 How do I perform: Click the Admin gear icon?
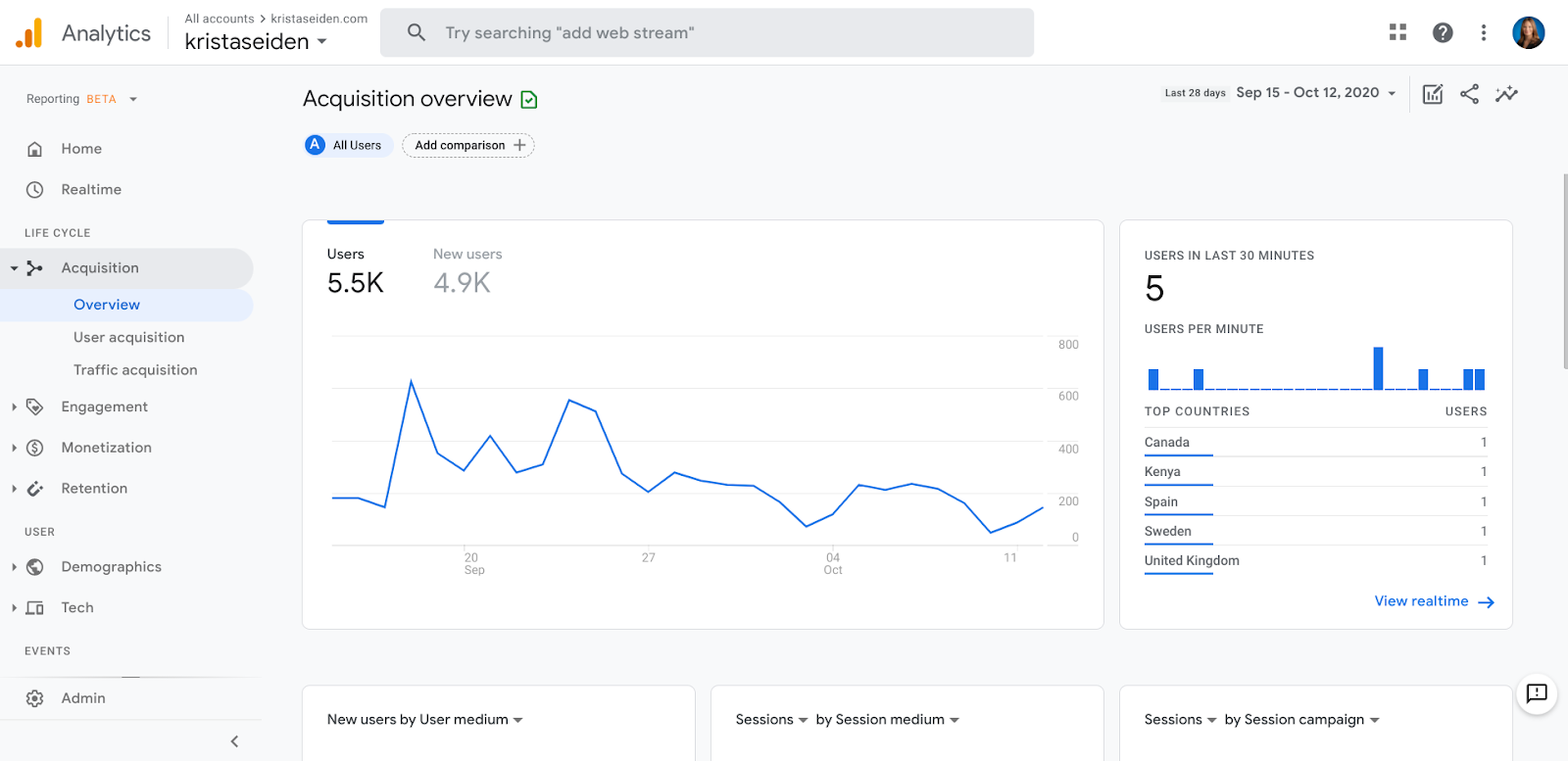[x=35, y=698]
